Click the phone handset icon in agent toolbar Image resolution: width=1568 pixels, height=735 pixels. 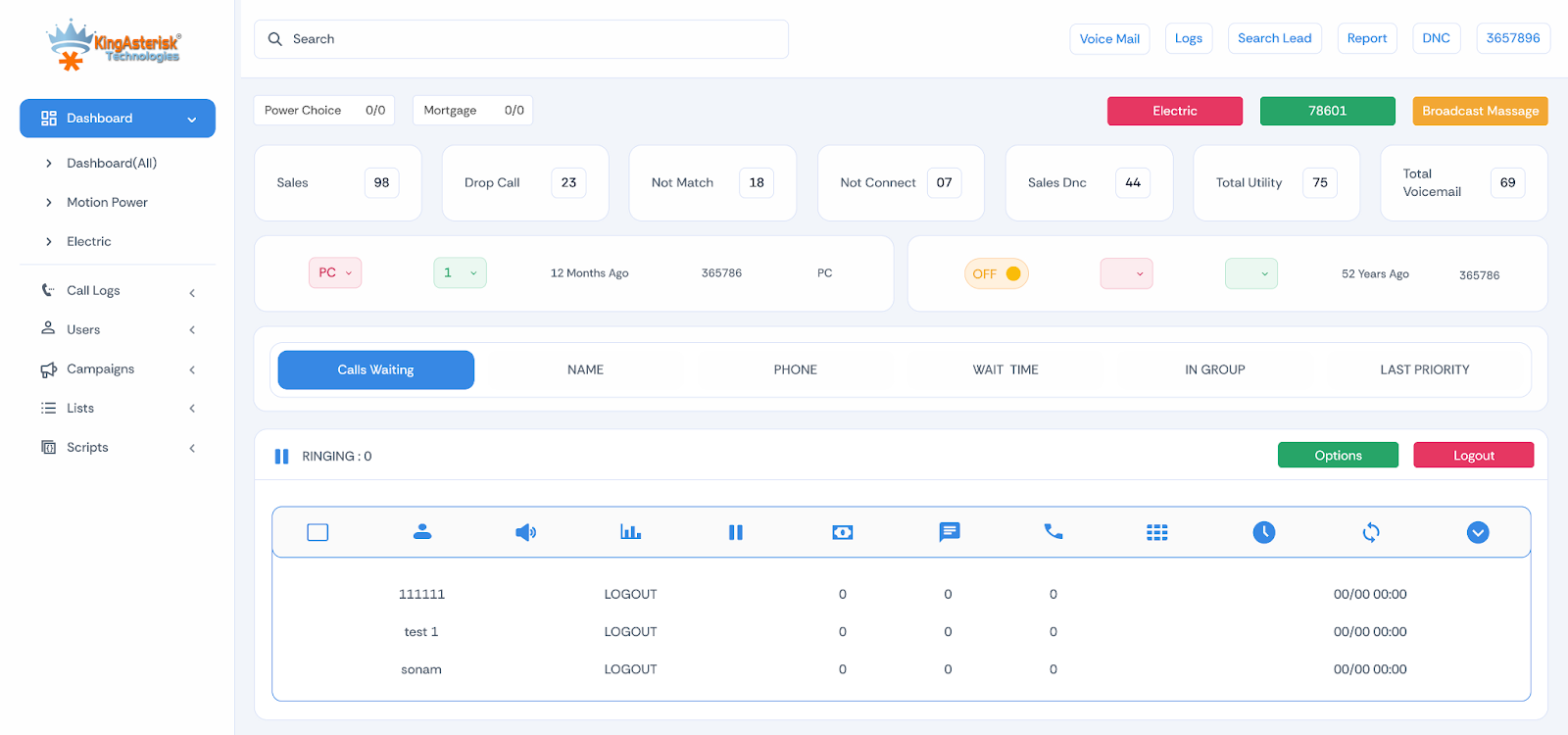1053,531
